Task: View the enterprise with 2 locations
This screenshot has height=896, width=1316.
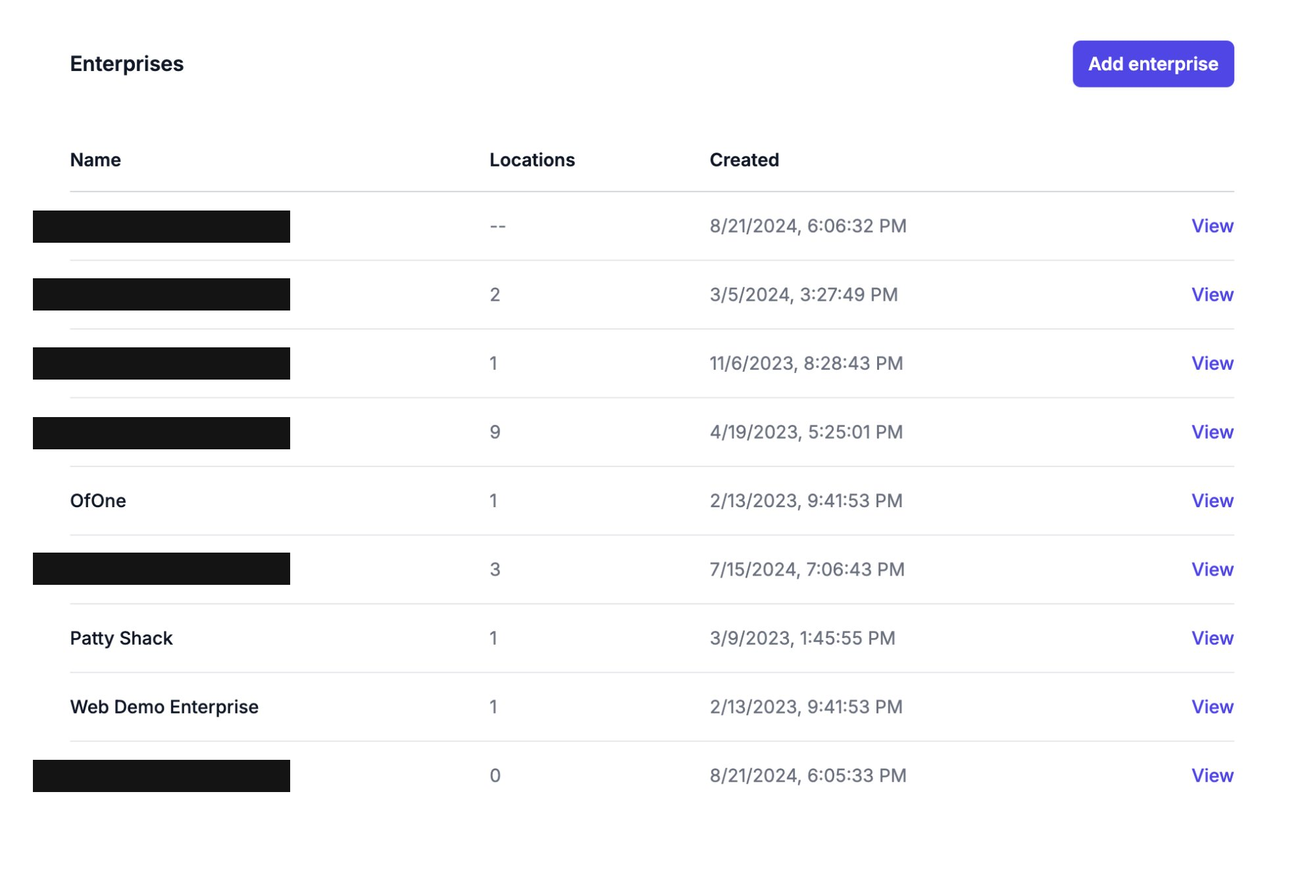Action: coord(1213,294)
